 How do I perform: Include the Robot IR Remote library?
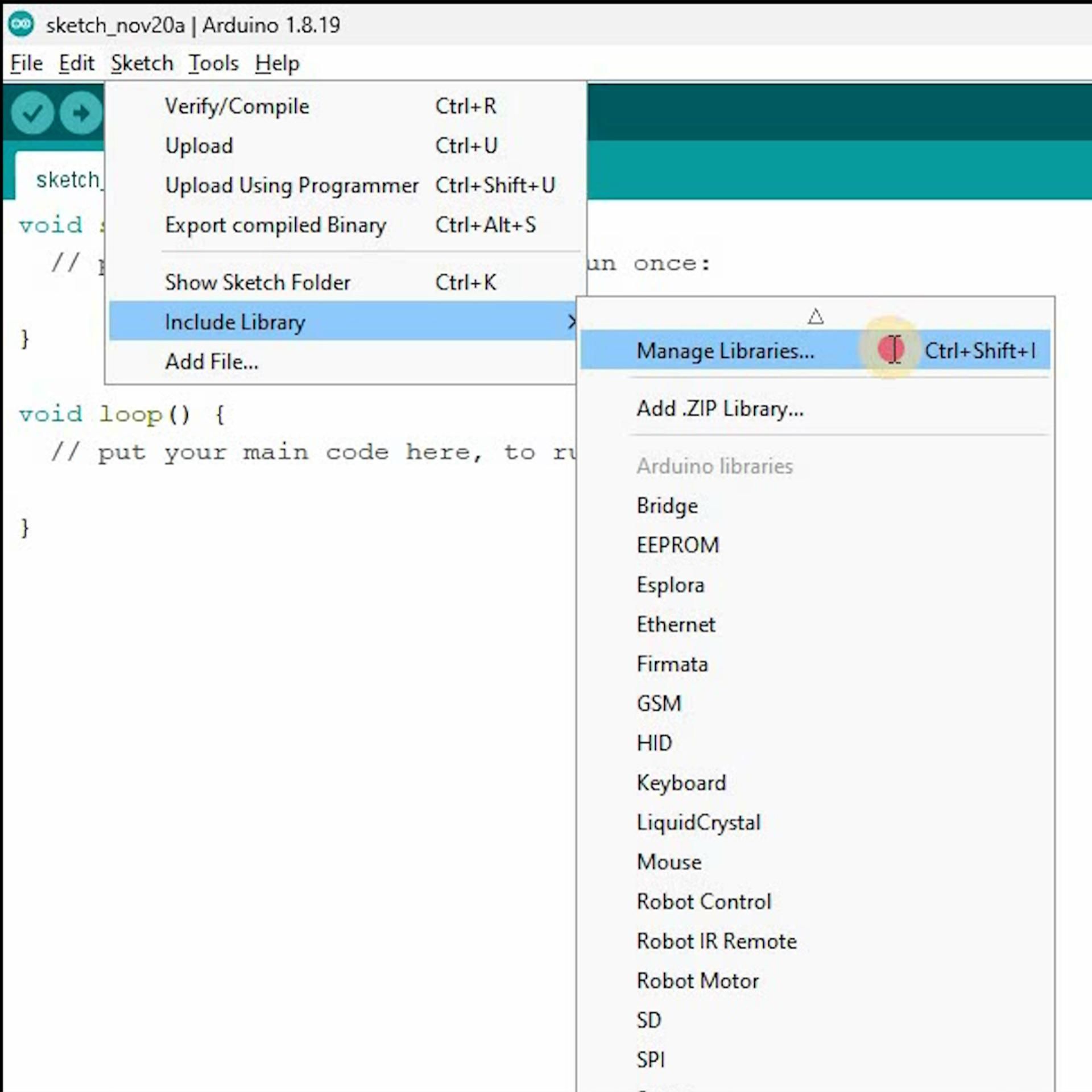pos(716,941)
